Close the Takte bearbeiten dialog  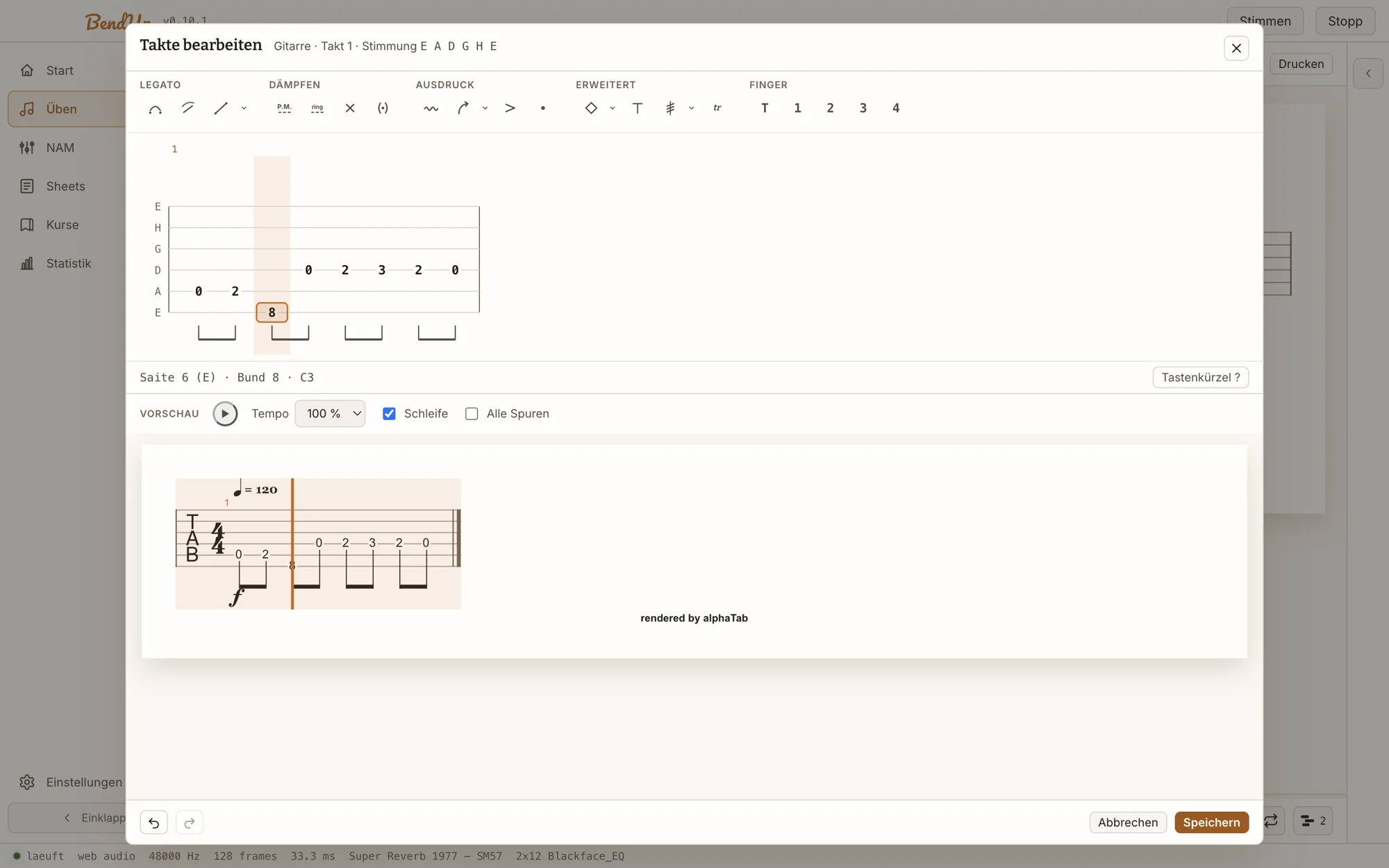pyautogui.click(x=1236, y=48)
